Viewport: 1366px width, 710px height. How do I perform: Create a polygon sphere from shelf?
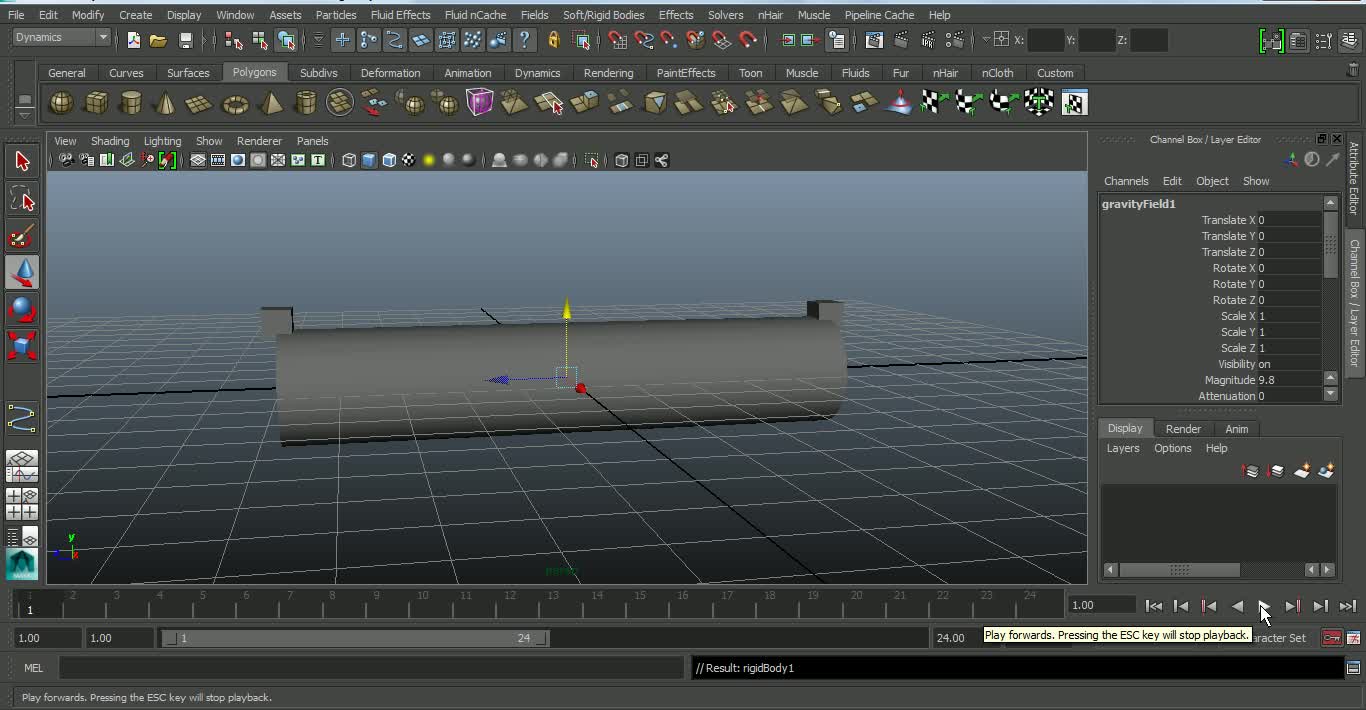click(x=62, y=102)
